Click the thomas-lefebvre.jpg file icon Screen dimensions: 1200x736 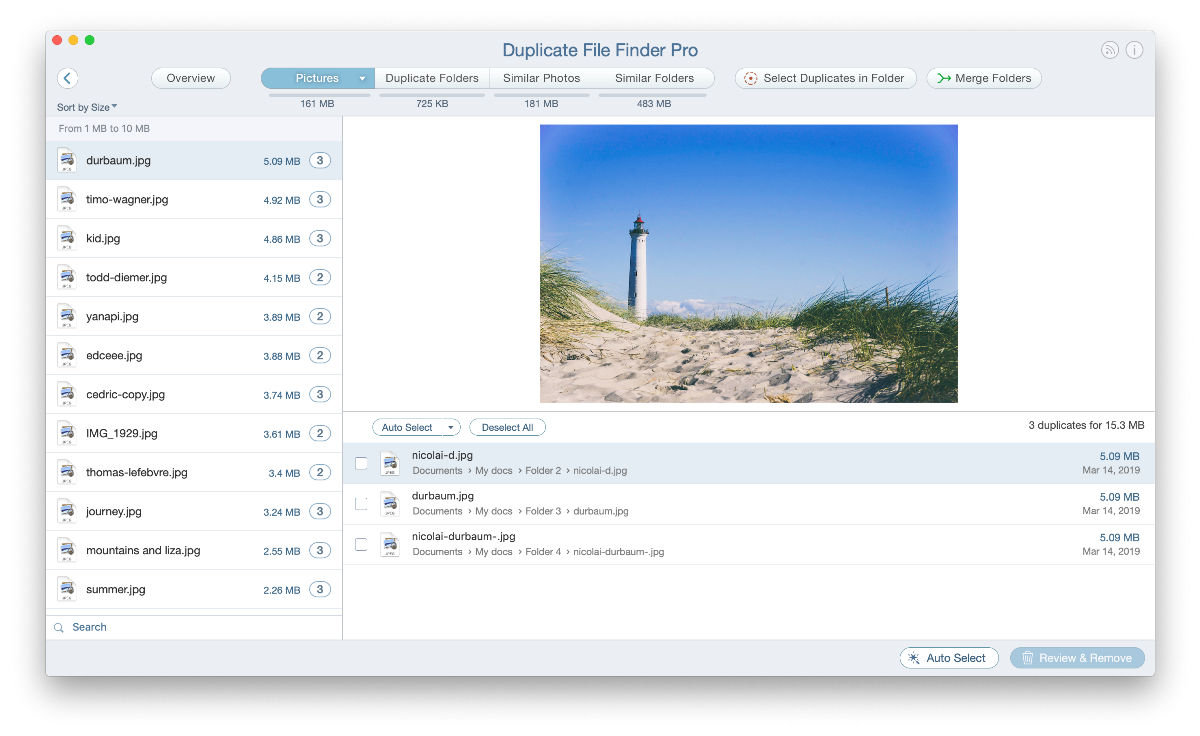(66, 472)
